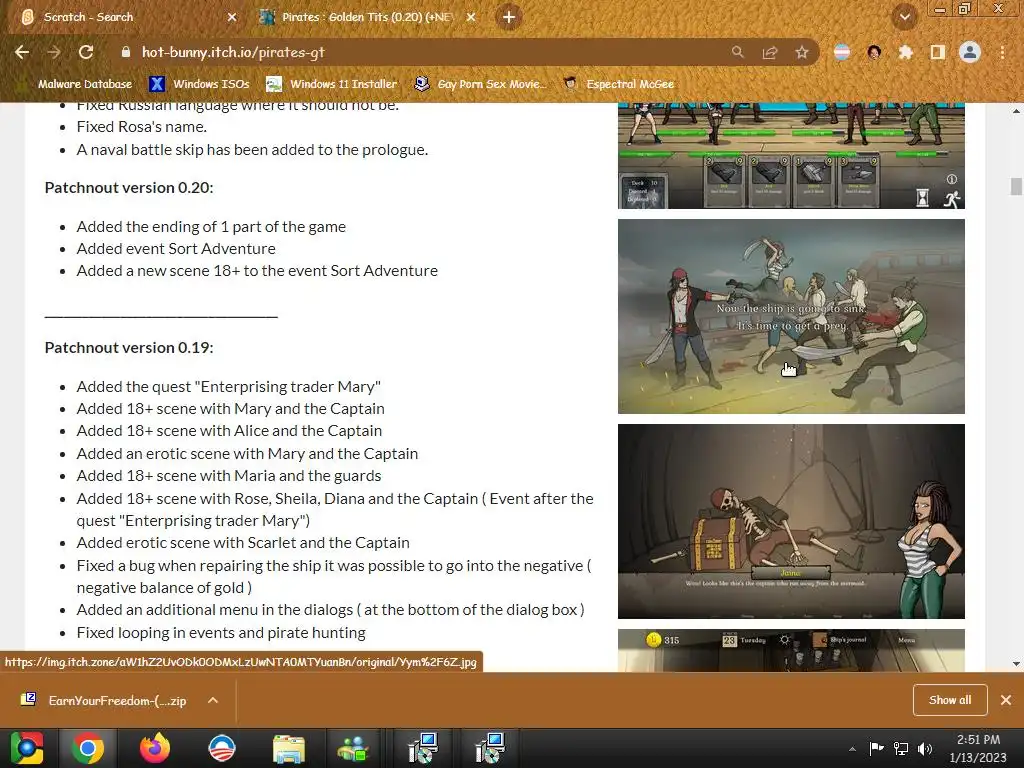Screen dimensions: 1024x768
Task: Open the blue-red circular logo taskbar app
Action: coord(221,748)
